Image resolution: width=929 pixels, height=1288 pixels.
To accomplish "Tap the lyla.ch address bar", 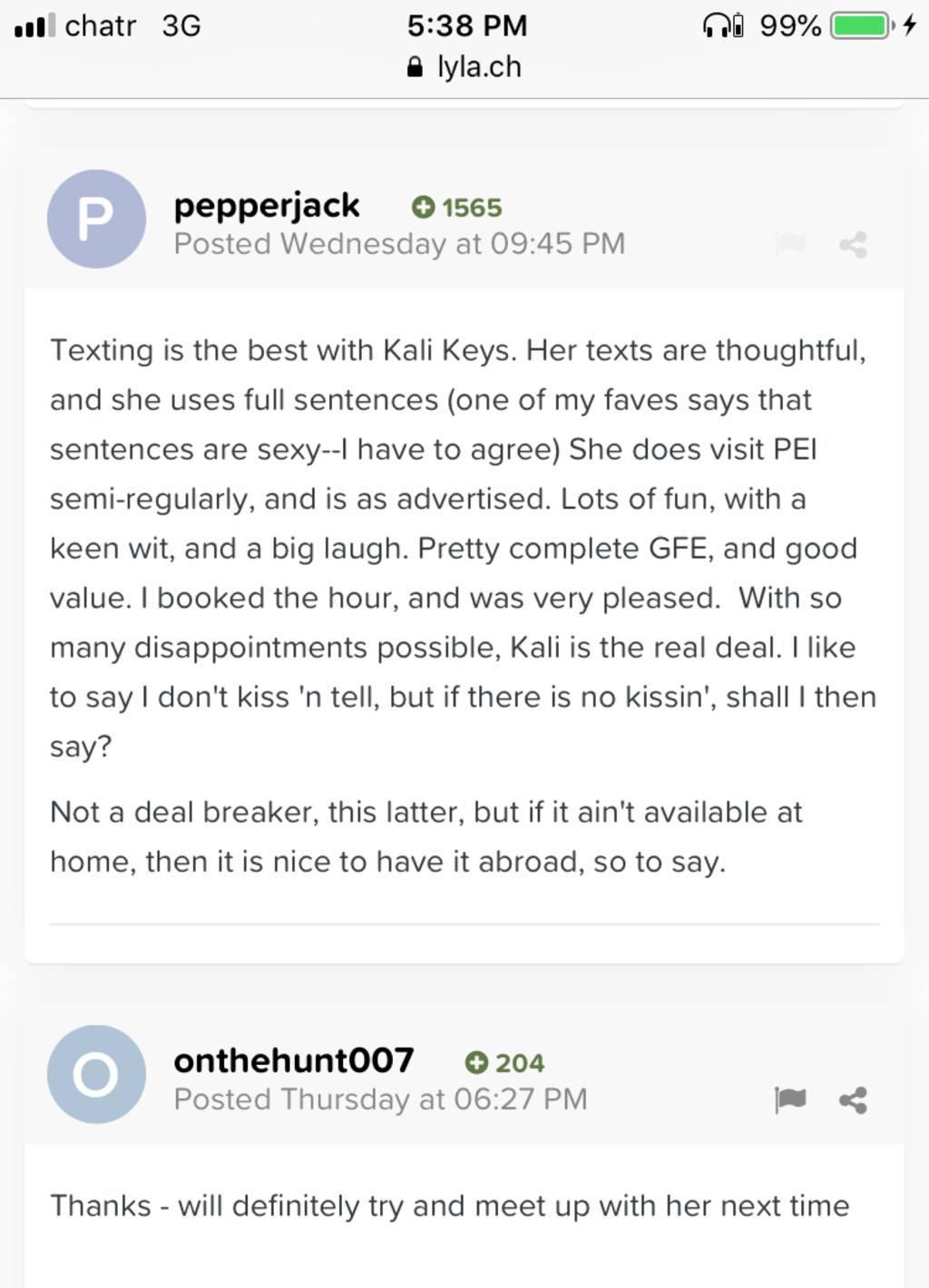I will 464,67.
